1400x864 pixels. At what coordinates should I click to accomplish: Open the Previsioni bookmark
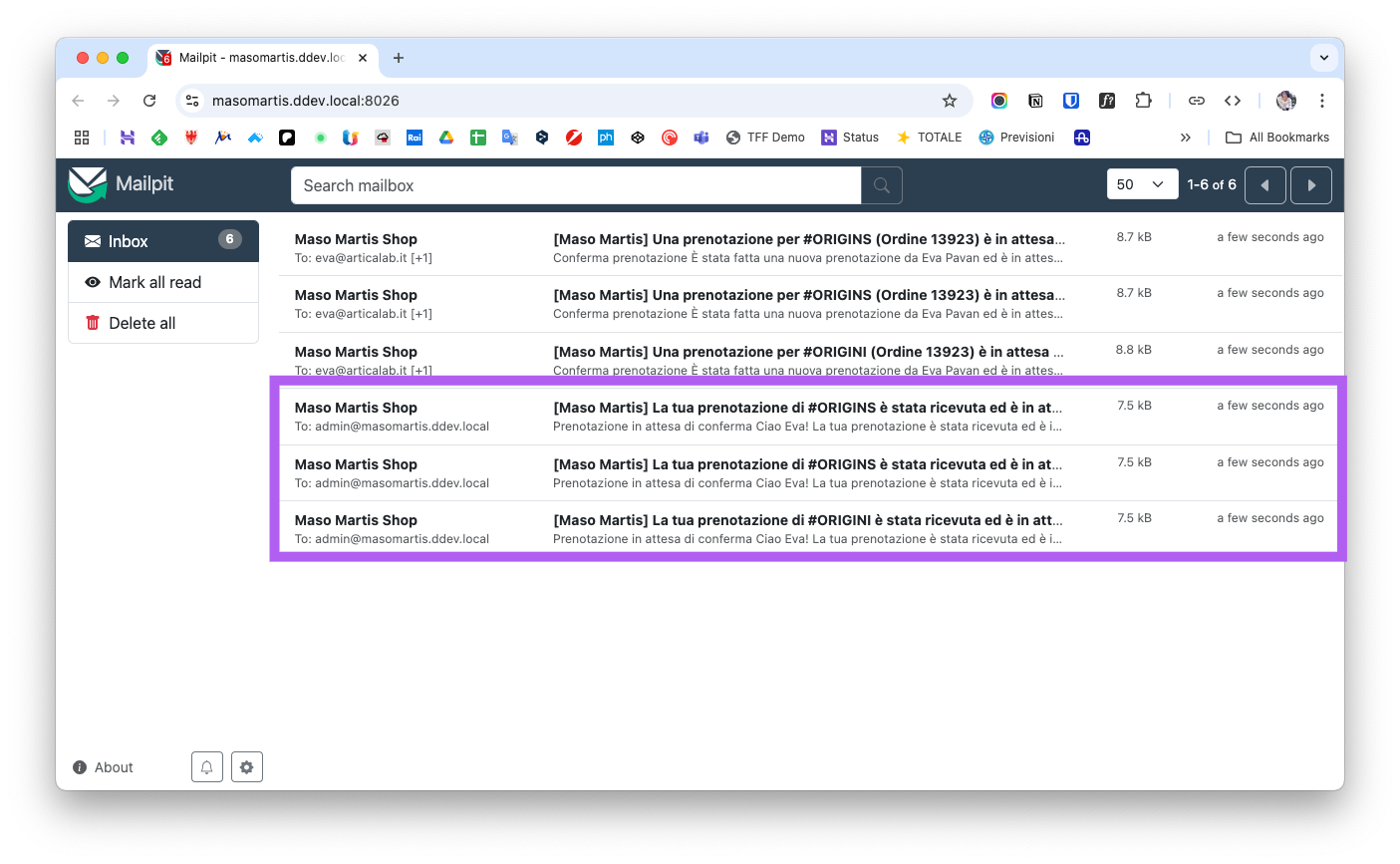[1016, 138]
